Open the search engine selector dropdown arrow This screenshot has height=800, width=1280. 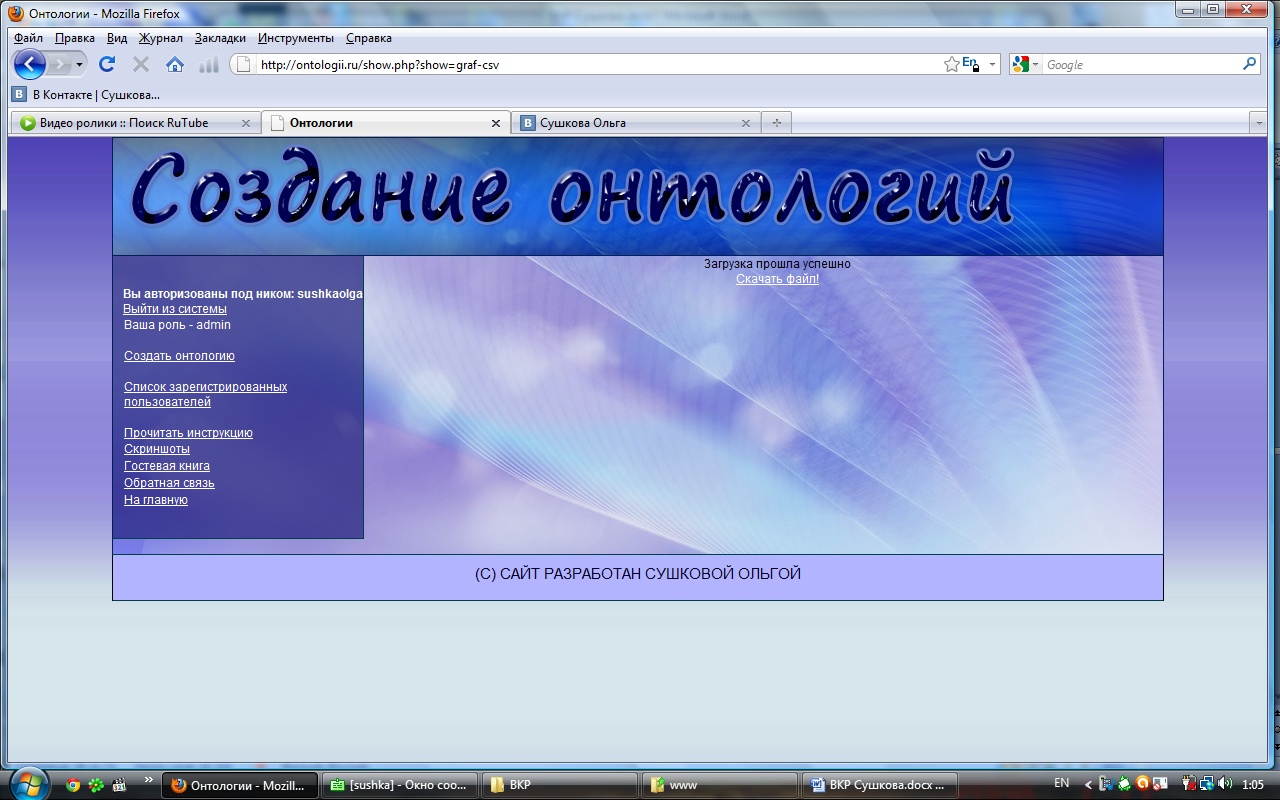pos(1036,65)
